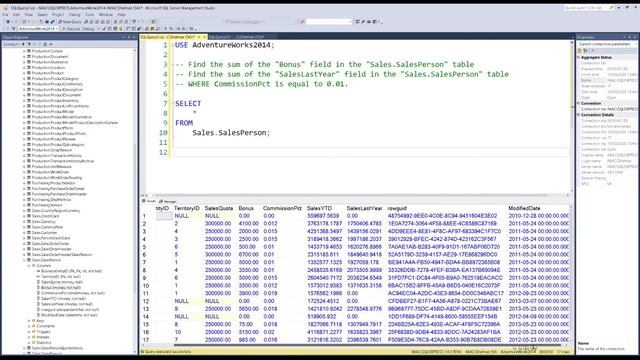Open the File menu

[x=5, y=15]
